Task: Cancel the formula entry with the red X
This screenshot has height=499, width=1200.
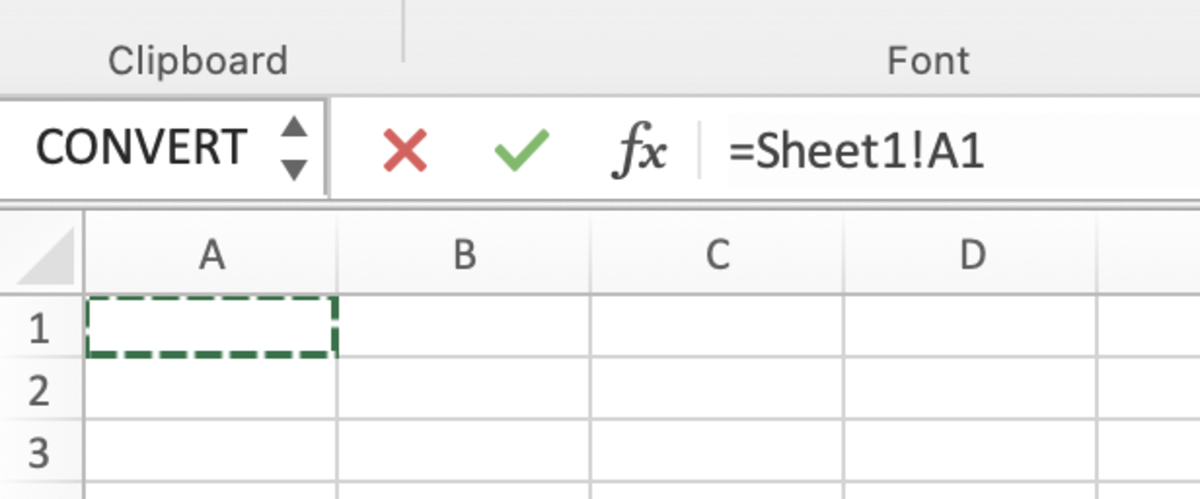Action: (405, 151)
